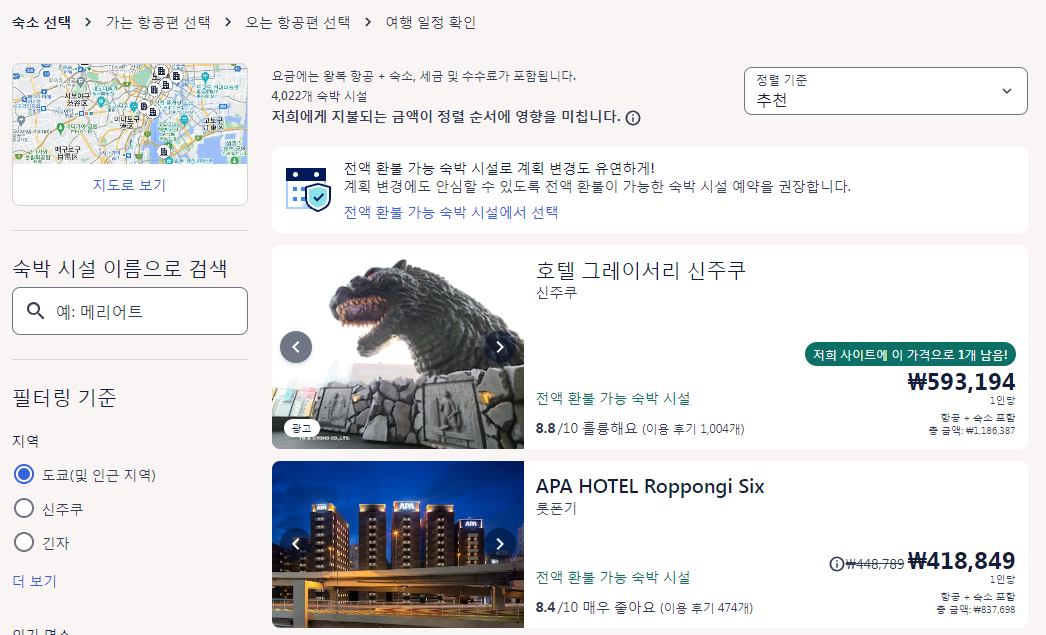Screen dimensions: 1046x635
Task: Show previous photo of 호텔 그레이서리 신주쿠
Action: coord(296,347)
